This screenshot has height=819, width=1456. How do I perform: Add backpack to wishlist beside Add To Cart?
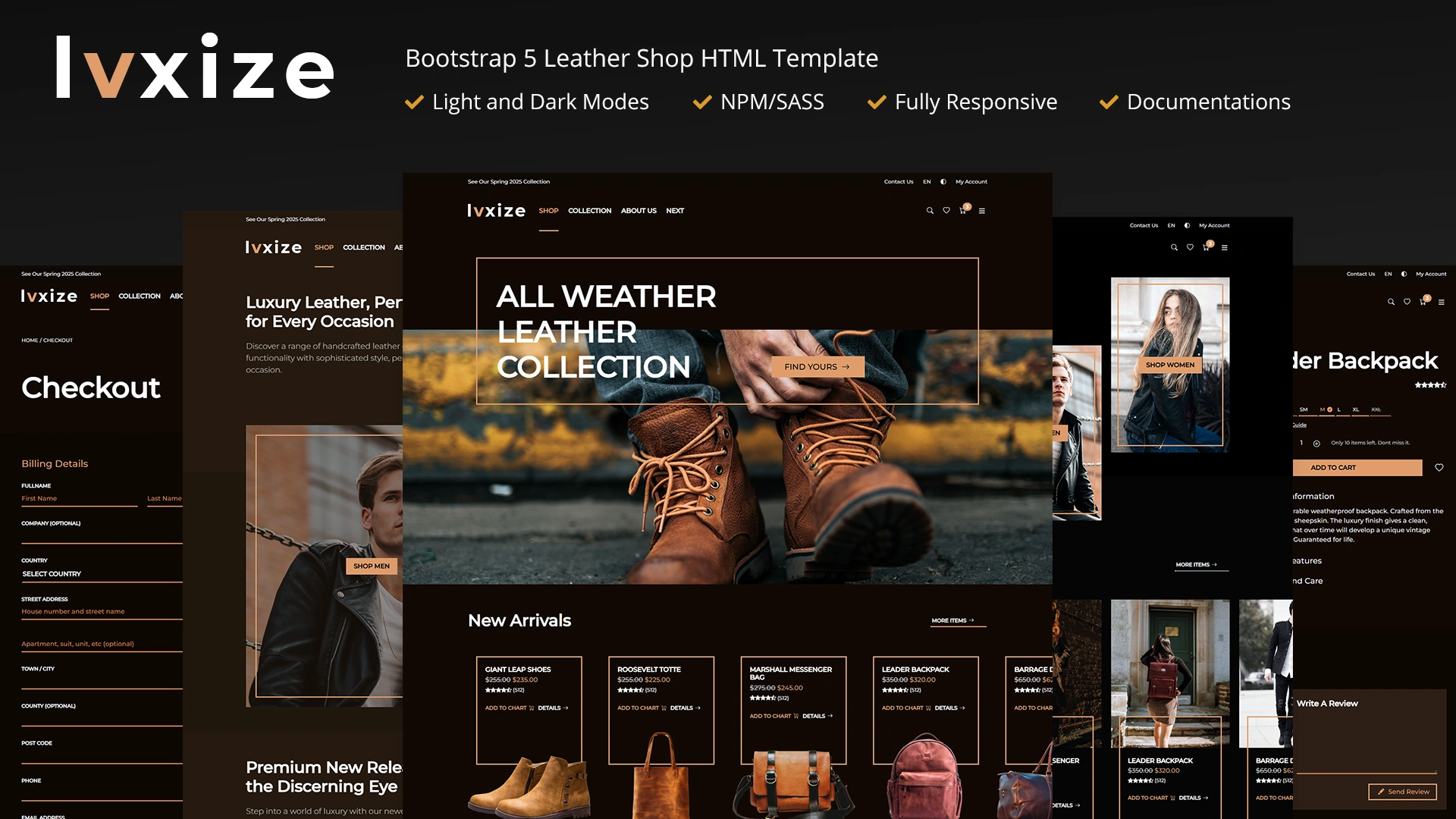(x=1439, y=468)
